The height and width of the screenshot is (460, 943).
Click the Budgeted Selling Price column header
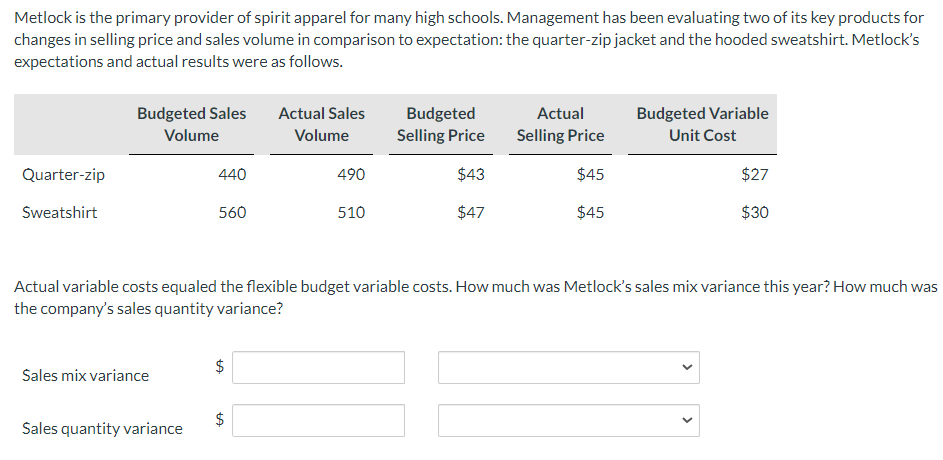point(440,124)
